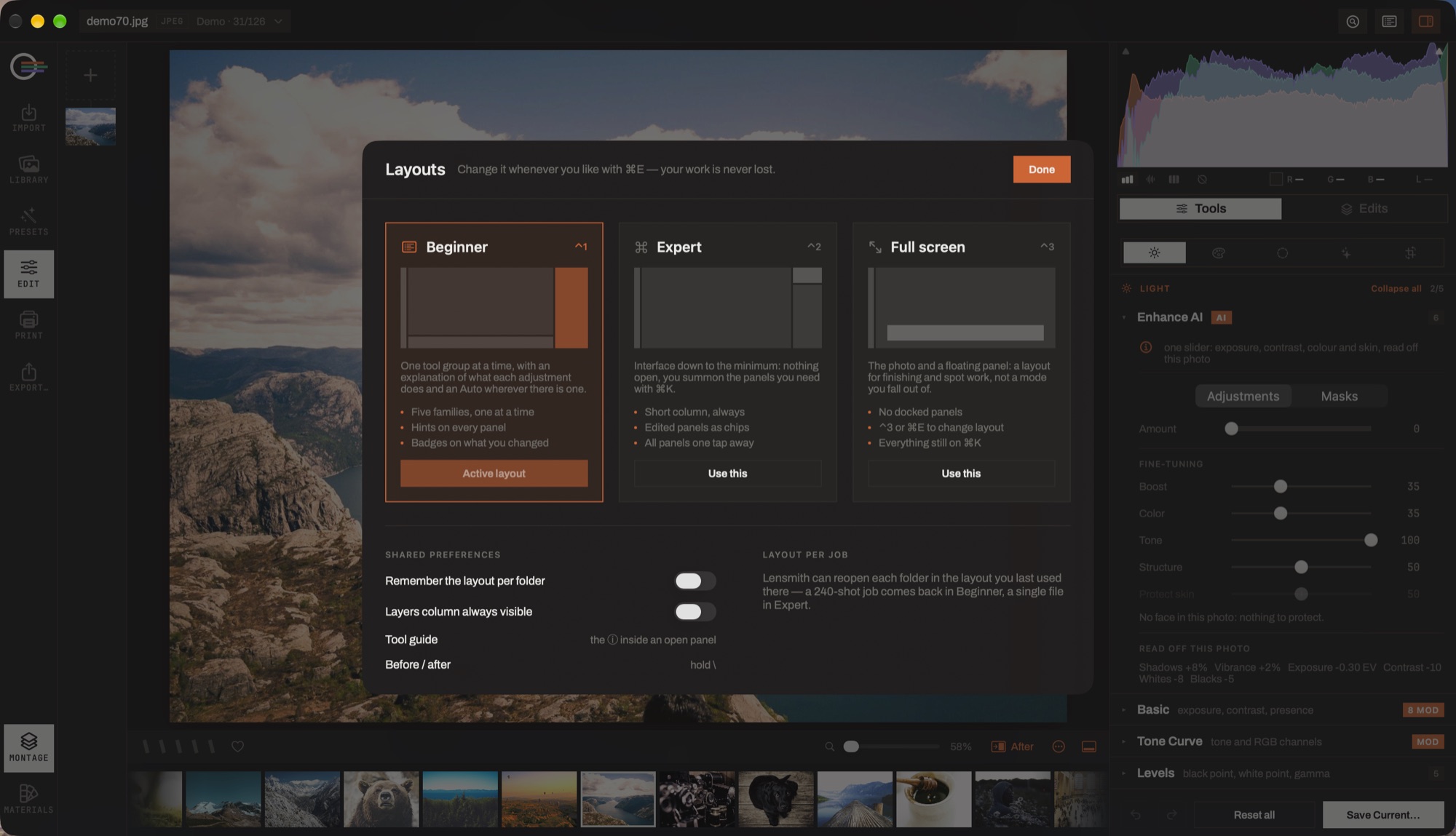Click the Tone slider handle
Viewport: 1456px width, 836px height.
coord(1370,540)
